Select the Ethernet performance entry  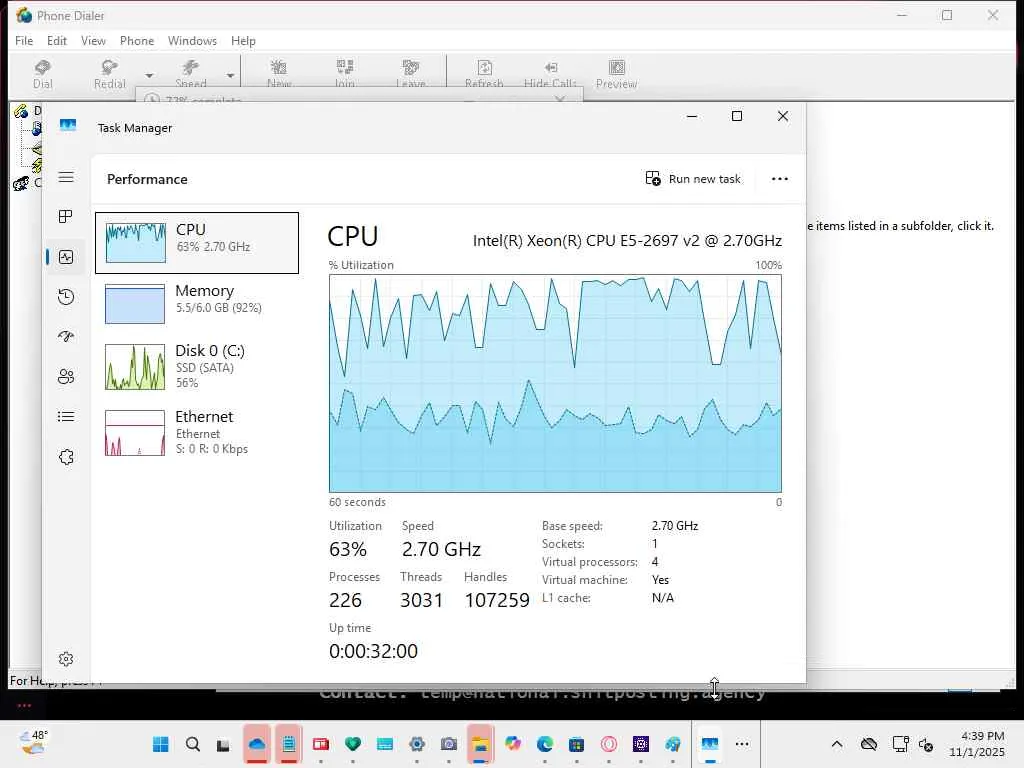pos(197,432)
